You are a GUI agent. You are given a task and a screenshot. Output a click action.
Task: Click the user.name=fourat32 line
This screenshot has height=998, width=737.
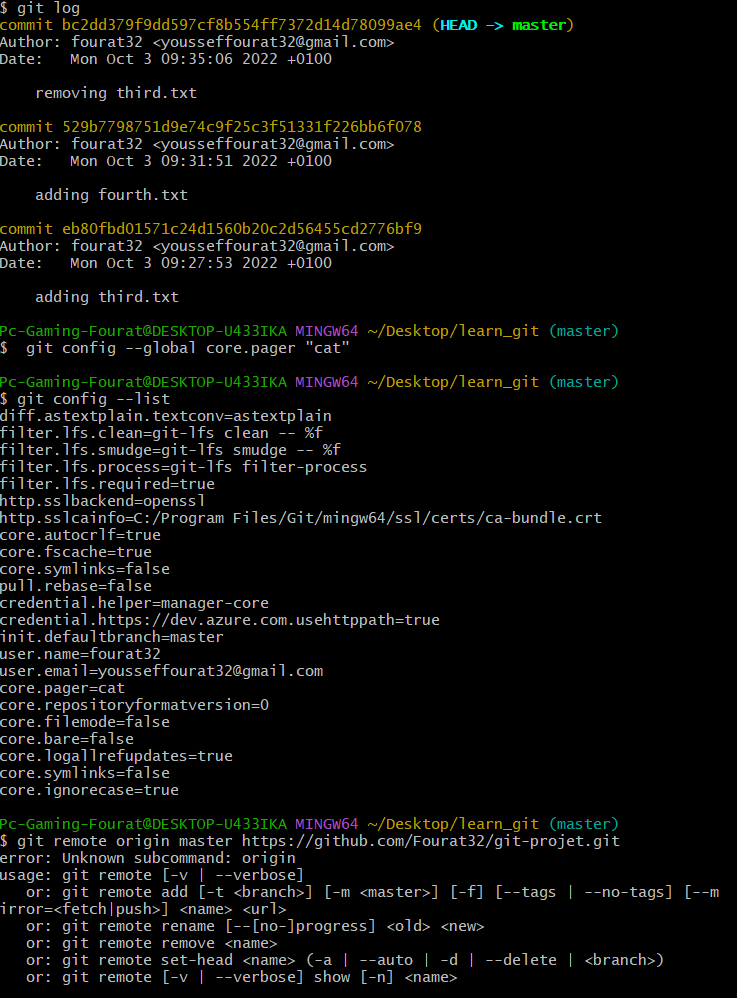coord(80,654)
